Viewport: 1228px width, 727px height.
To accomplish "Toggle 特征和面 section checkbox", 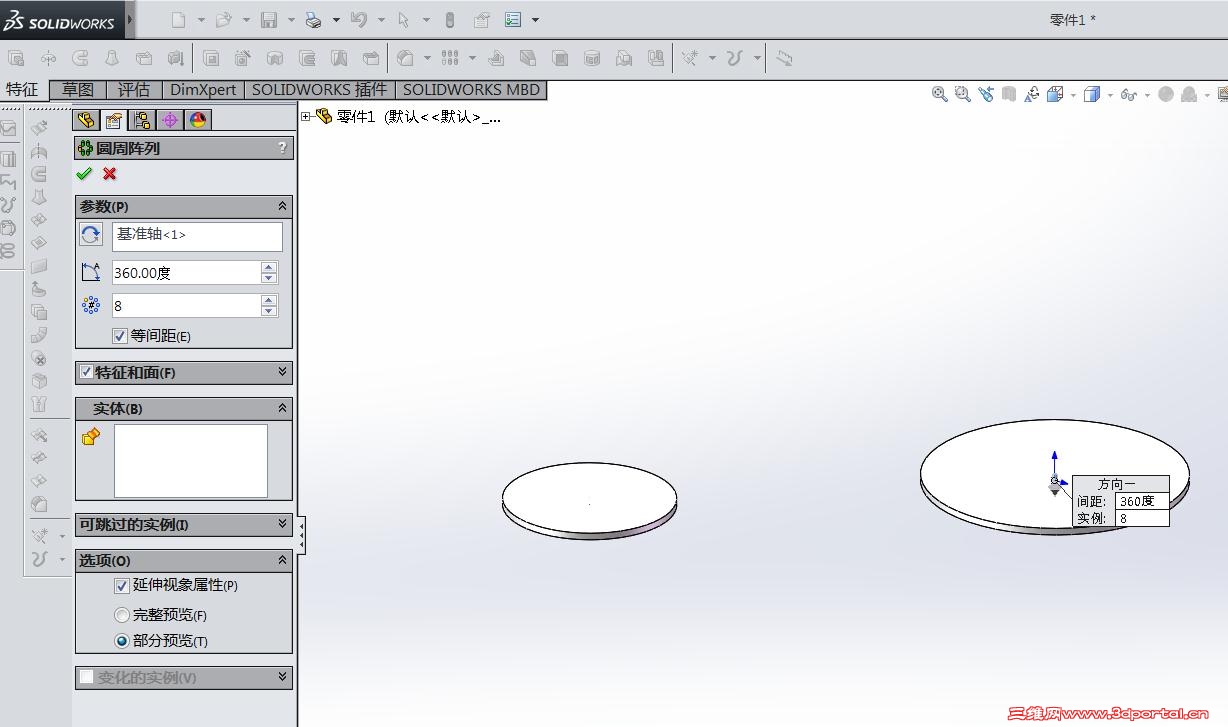I will point(86,372).
